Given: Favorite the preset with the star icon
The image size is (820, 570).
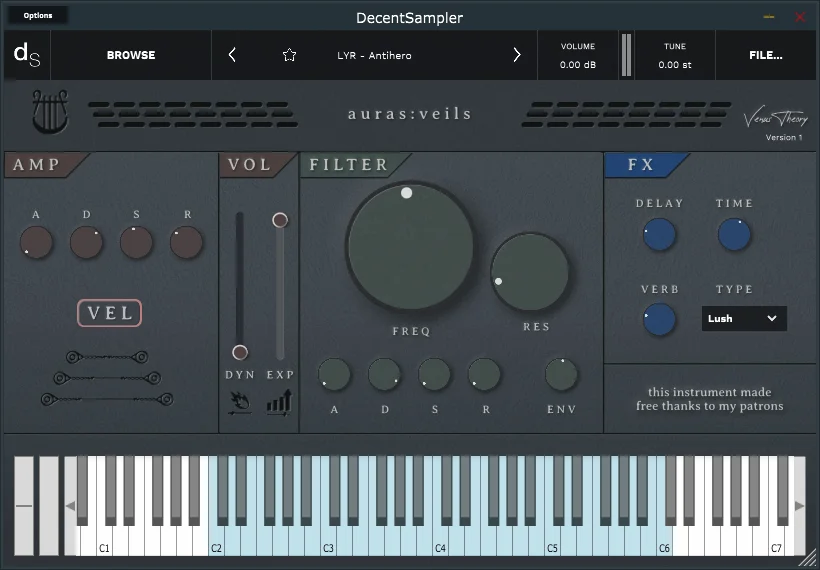Looking at the screenshot, I should click(x=289, y=55).
